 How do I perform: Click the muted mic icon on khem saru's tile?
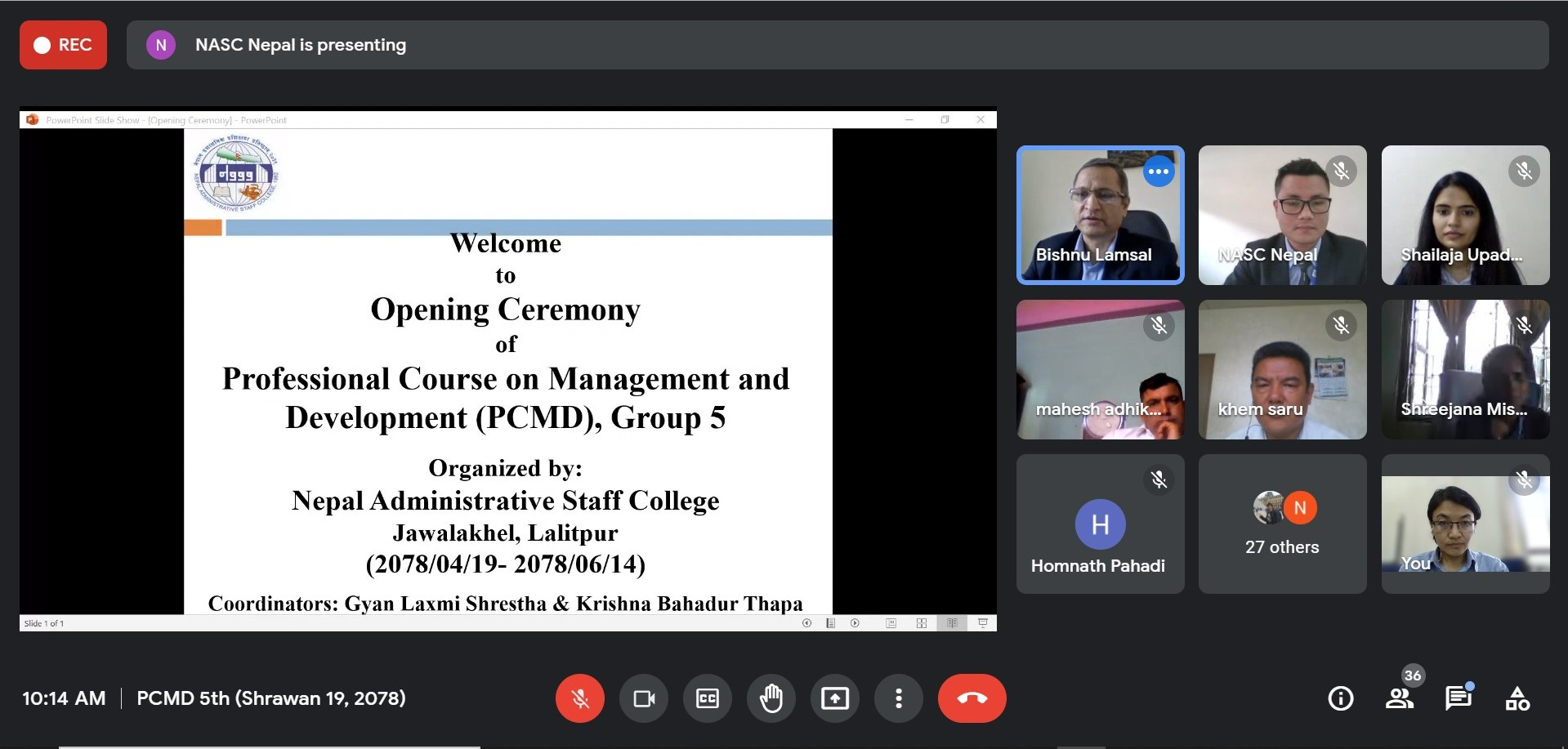point(1342,325)
